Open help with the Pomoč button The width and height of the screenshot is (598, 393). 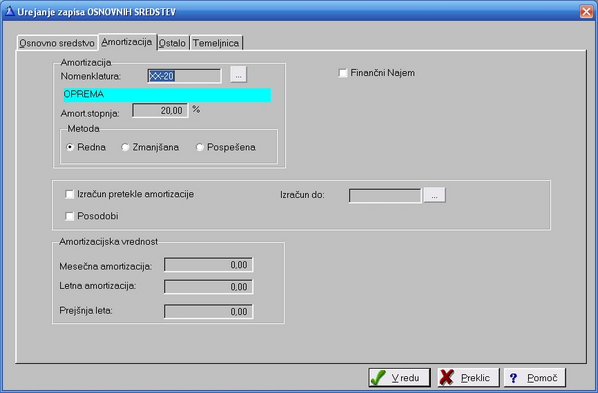(535, 378)
